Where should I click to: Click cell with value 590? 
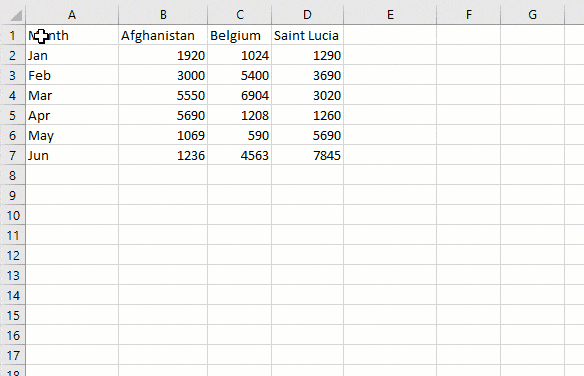[239, 136]
